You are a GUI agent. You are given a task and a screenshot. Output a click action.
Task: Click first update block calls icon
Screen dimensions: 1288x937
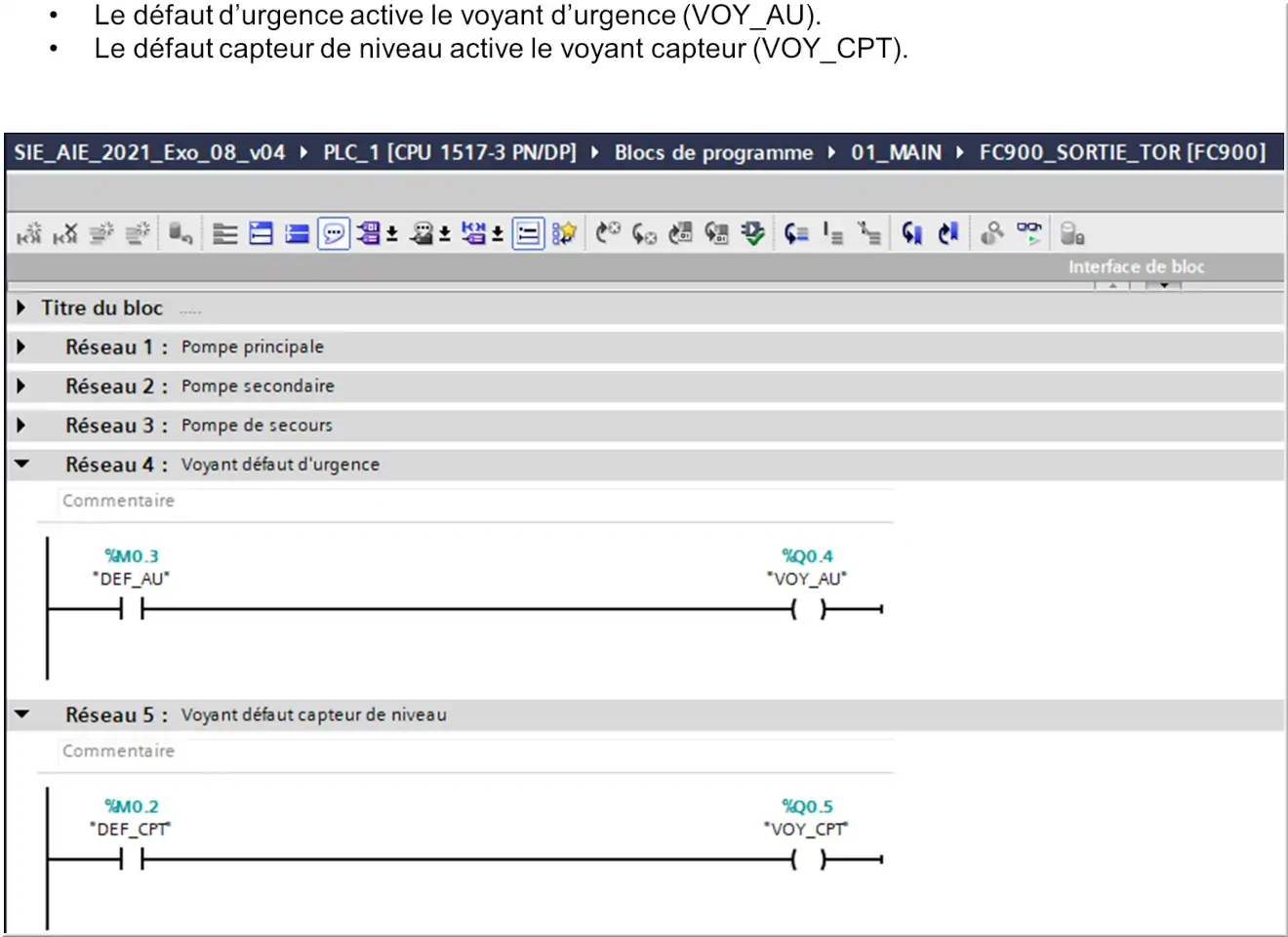click(x=680, y=233)
